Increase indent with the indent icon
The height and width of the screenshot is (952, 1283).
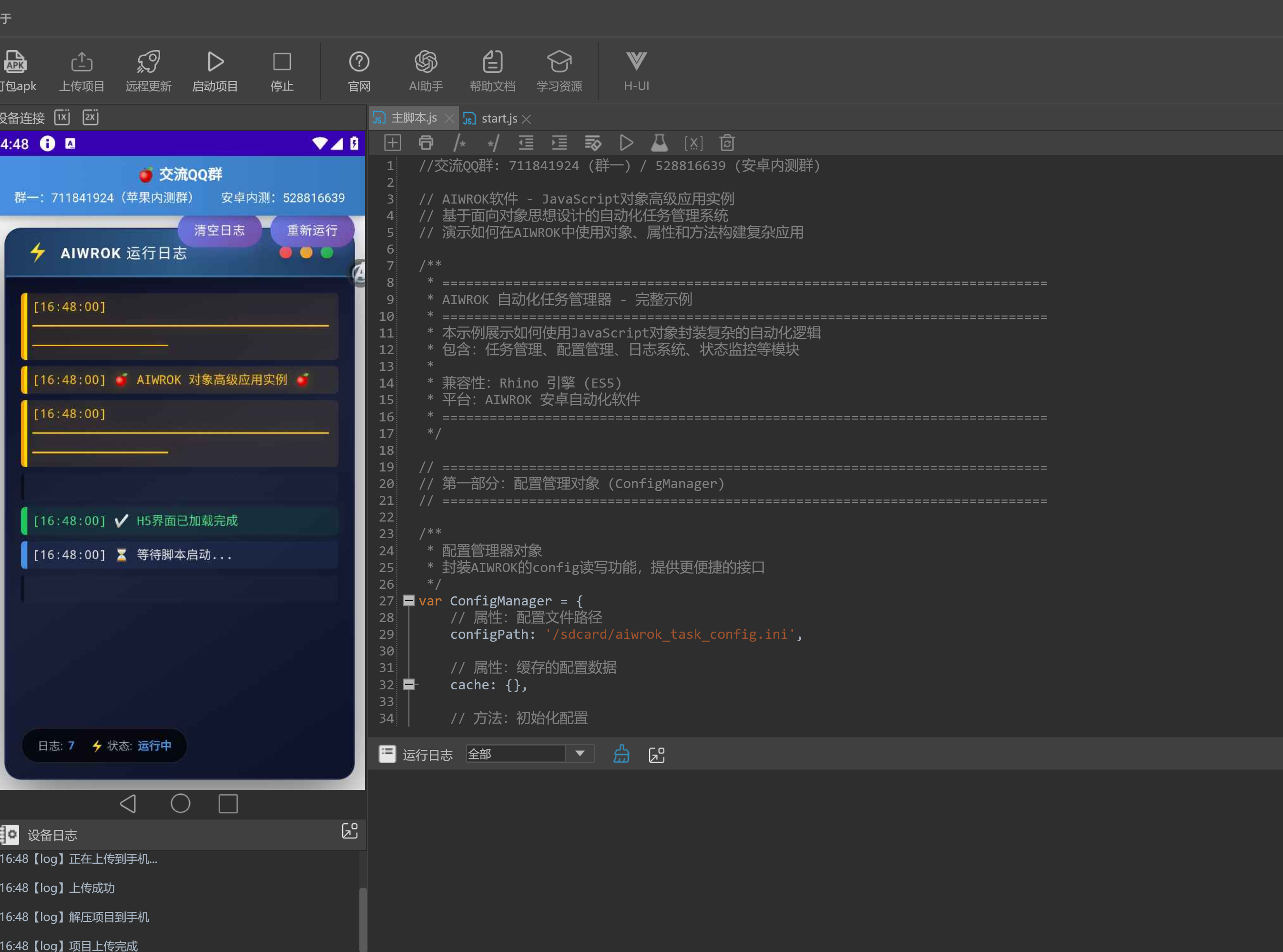click(x=560, y=143)
